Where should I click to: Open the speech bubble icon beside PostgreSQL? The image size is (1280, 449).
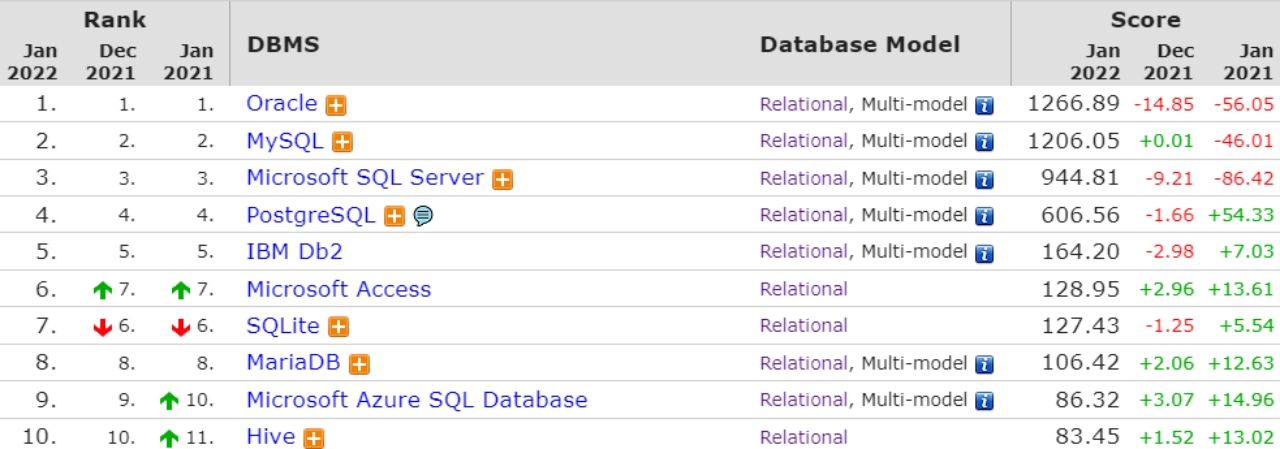click(423, 216)
